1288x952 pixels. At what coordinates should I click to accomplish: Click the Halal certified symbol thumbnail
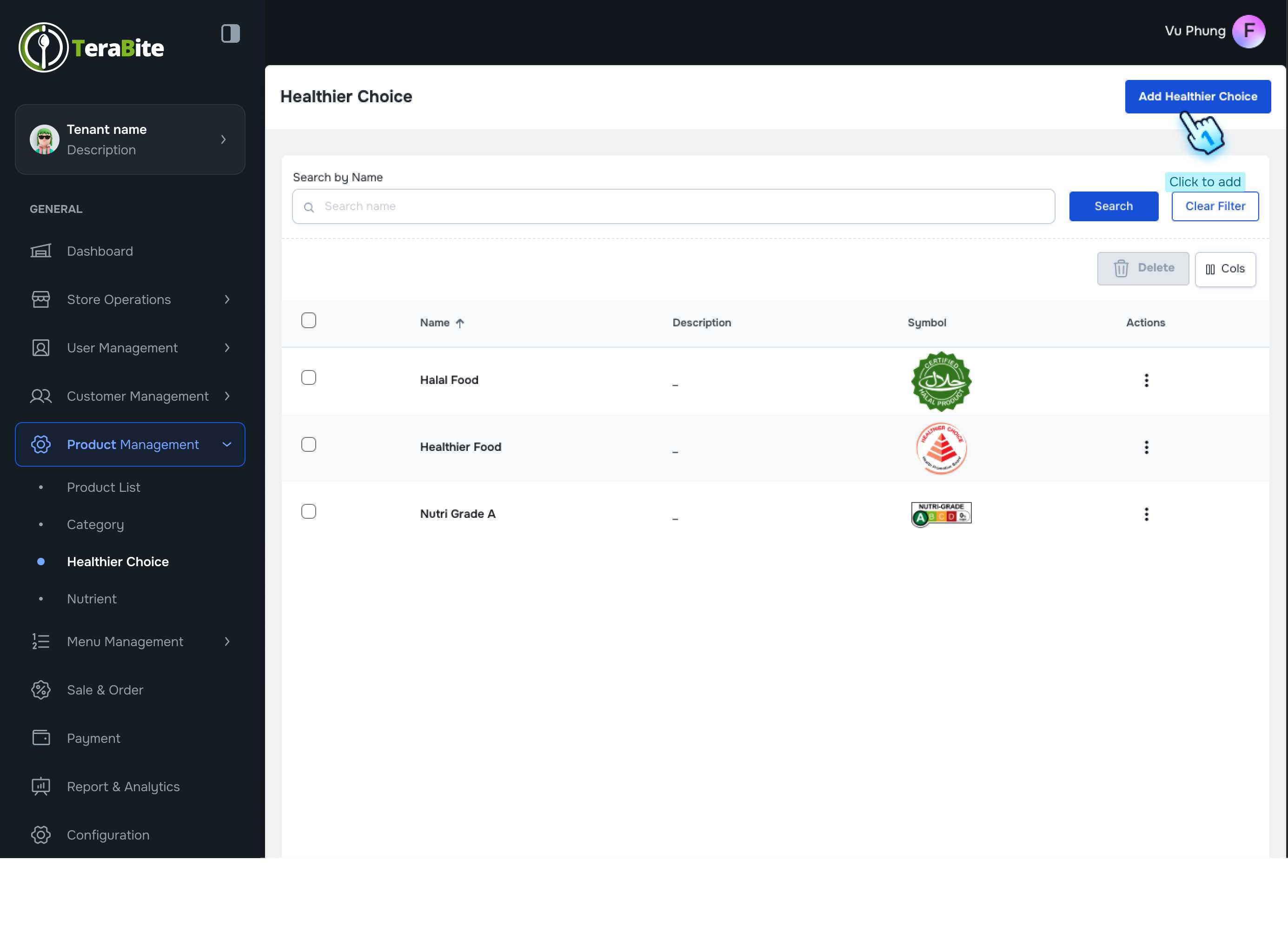(x=941, y=382)
